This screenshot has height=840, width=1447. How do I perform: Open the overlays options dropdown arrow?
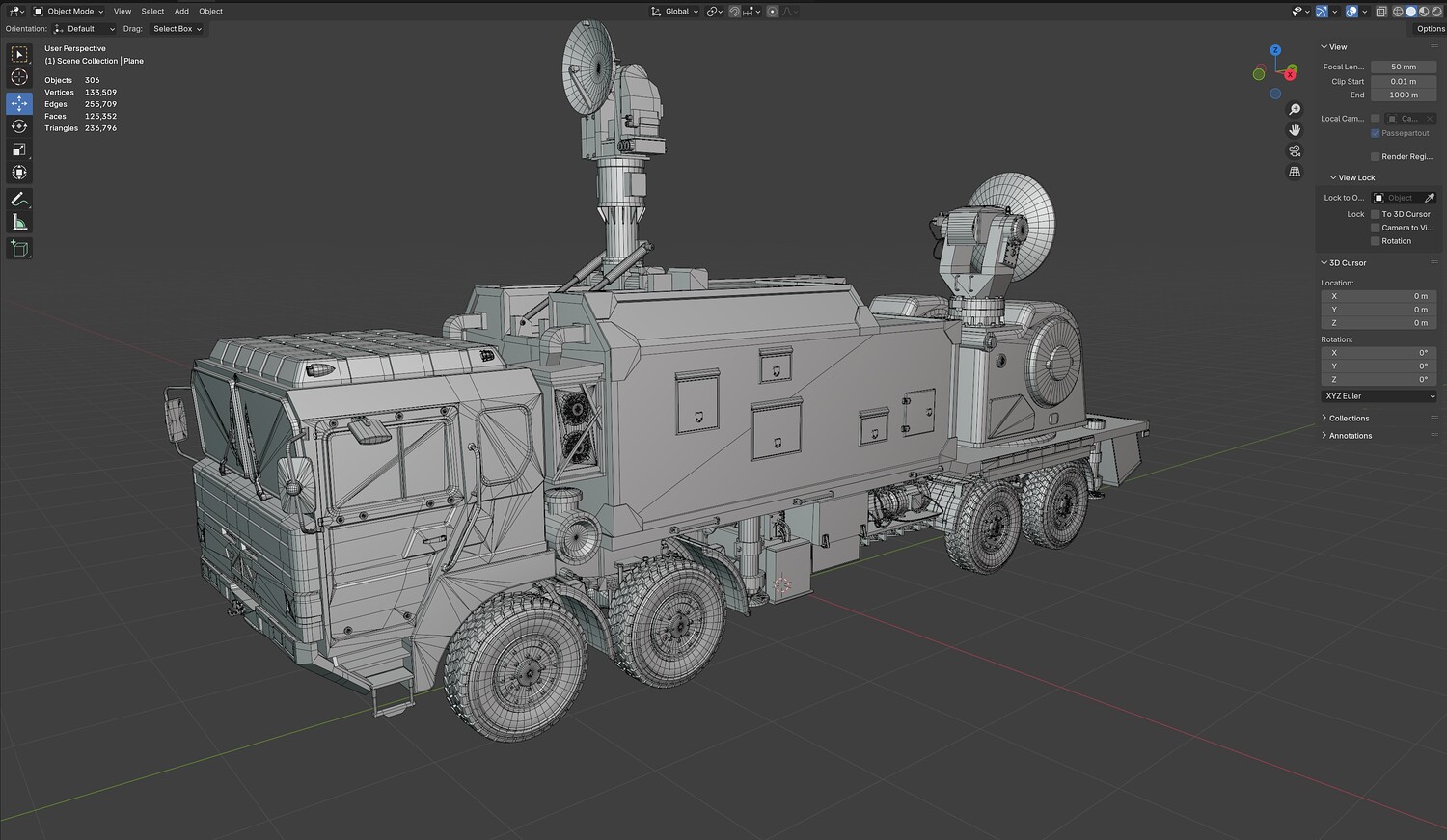(1363, 12)
